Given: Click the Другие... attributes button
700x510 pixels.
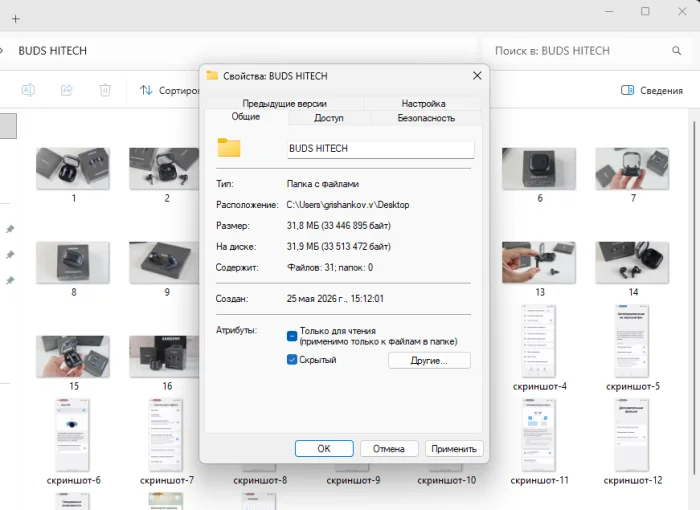Looking at the screenshot, I should pyautogui.click(x=429, y=360).
